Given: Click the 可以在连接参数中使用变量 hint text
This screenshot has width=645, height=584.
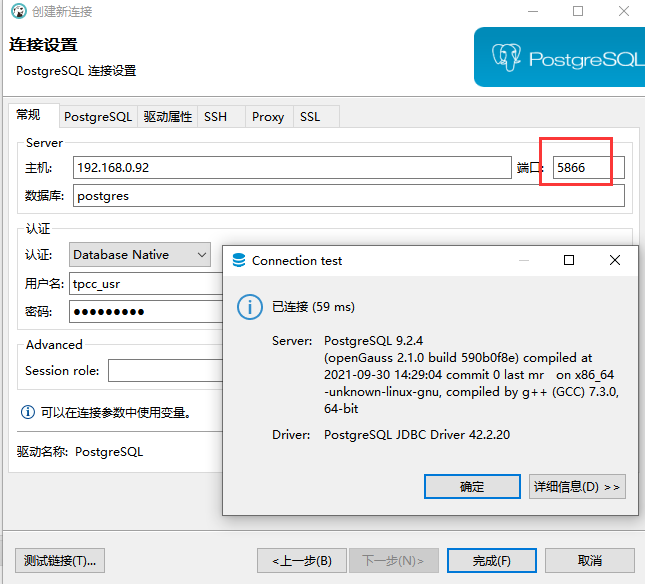Looking at the screenshot, I should tap(116, 412).
